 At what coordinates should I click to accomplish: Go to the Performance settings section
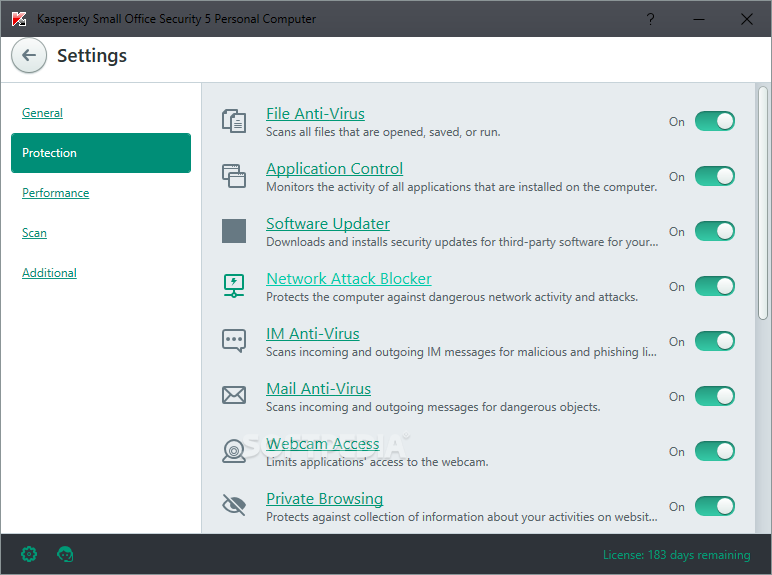pos(56,192)
